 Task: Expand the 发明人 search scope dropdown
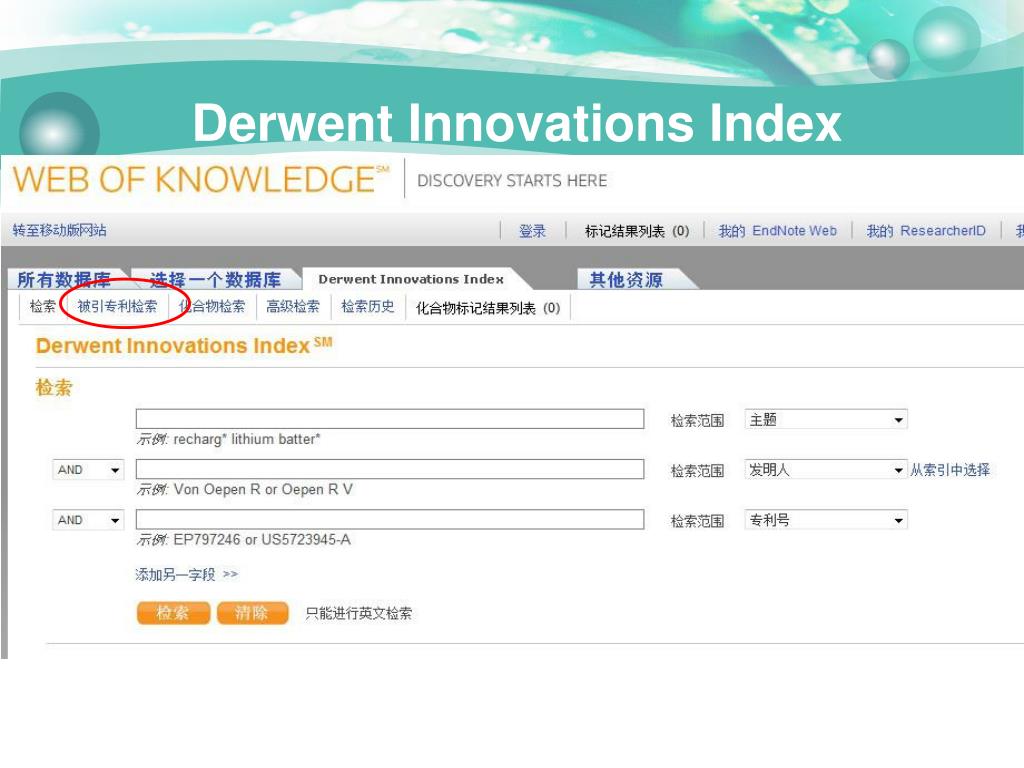(826, 470)
